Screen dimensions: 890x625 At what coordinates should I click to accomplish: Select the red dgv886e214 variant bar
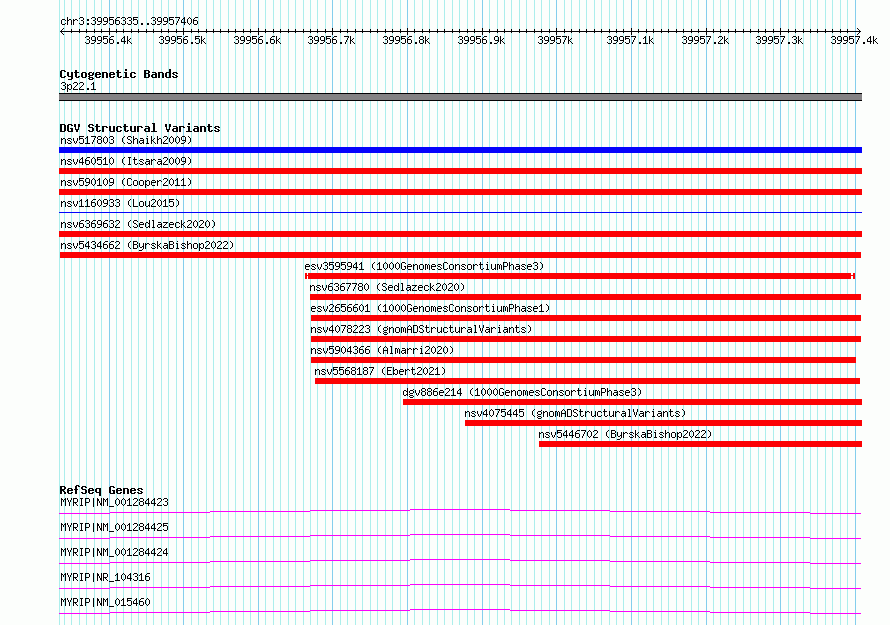coord(632,402)
